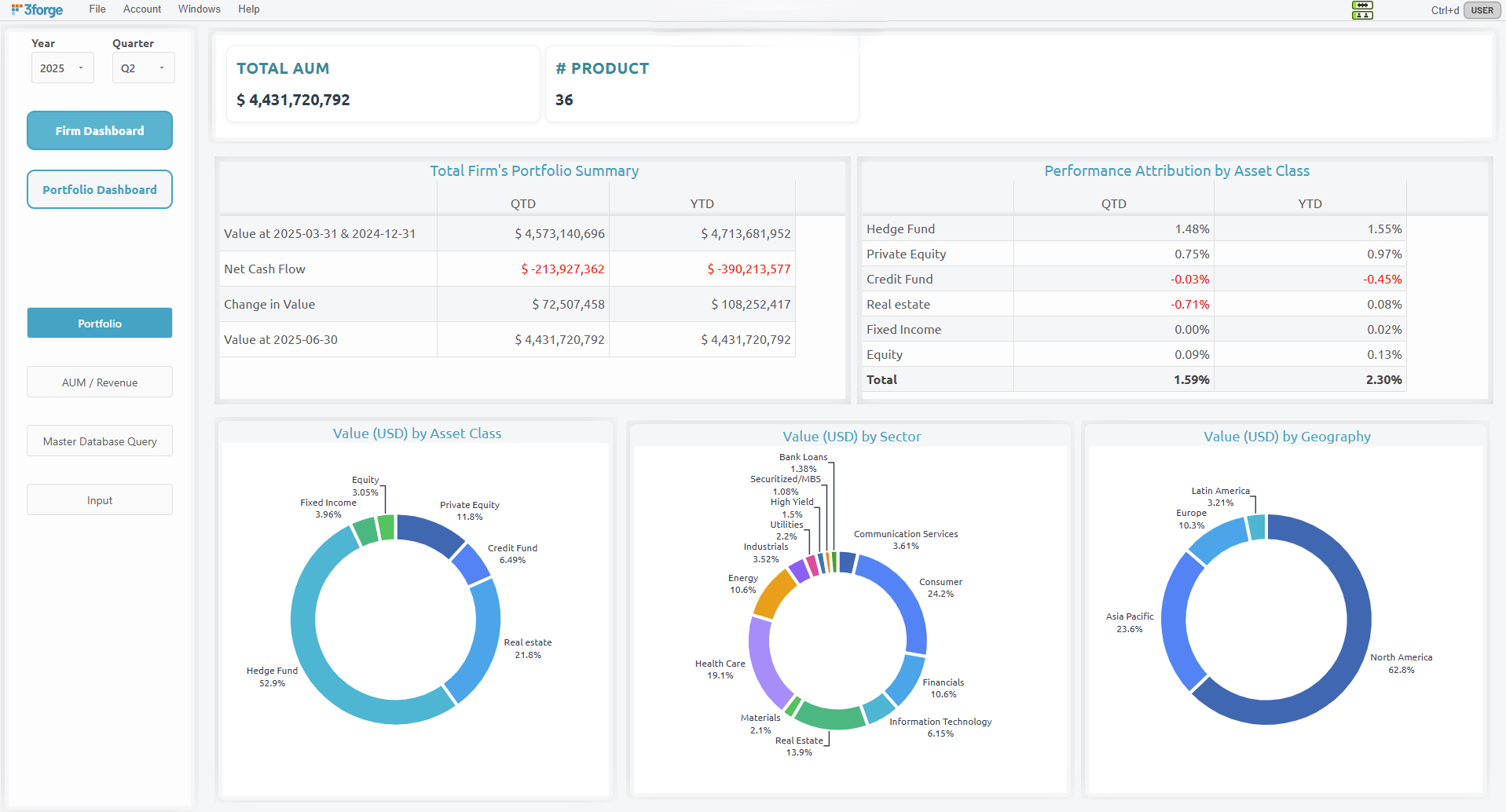Switch to the Firm Dashboard view
This screenshot has height=812, width=1506.
tap(100, 130)
